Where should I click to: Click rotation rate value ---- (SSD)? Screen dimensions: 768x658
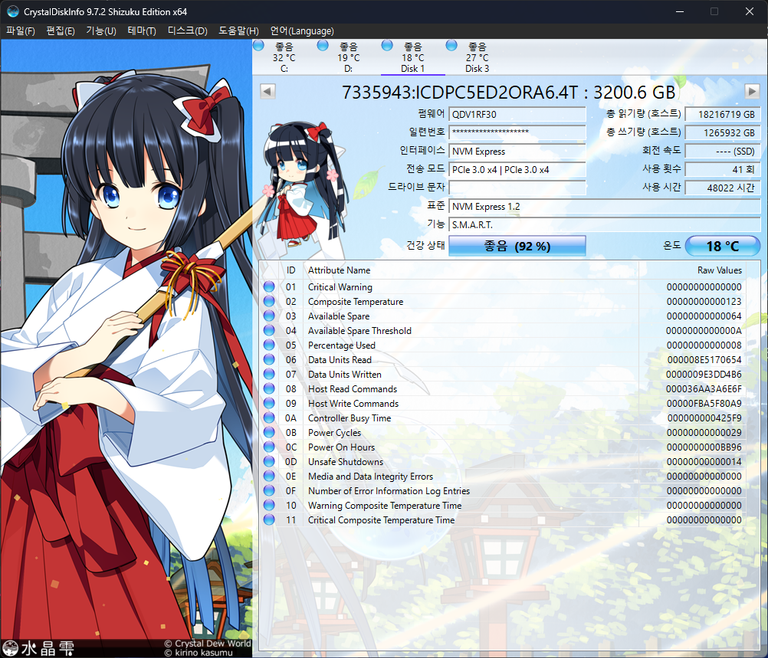(722, 151)
